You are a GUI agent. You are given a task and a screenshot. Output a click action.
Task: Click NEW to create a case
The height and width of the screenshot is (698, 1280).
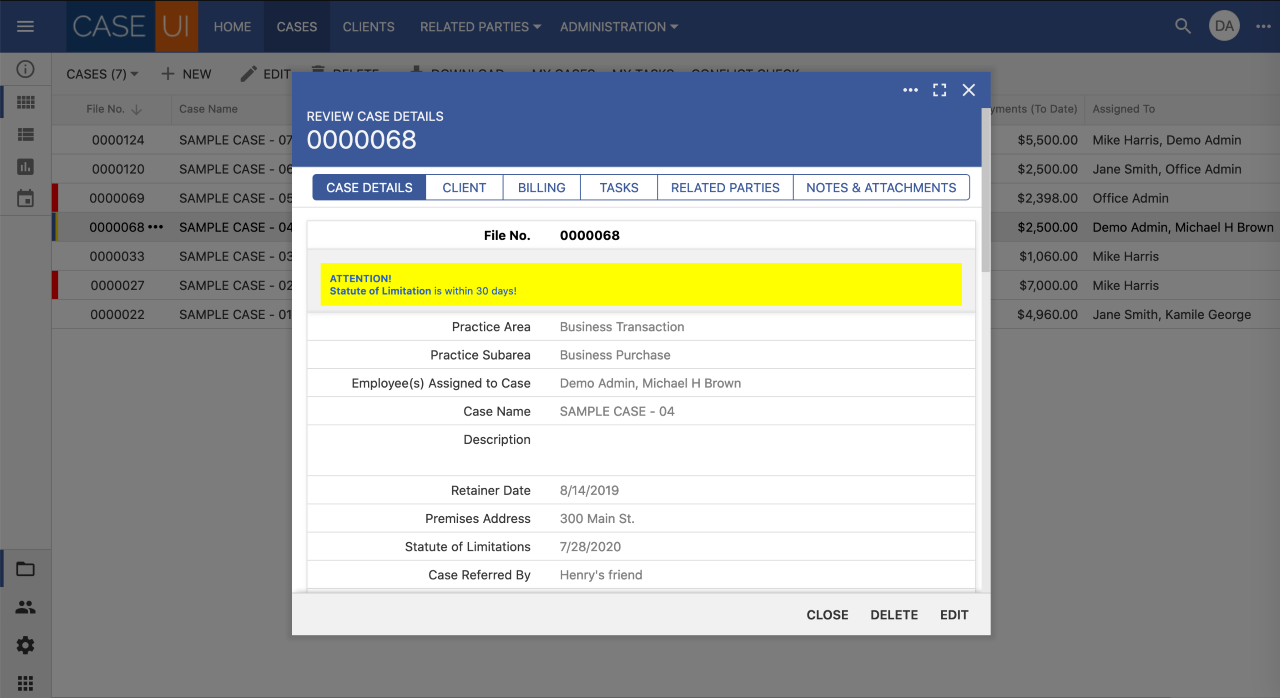(x=187, y=74)
